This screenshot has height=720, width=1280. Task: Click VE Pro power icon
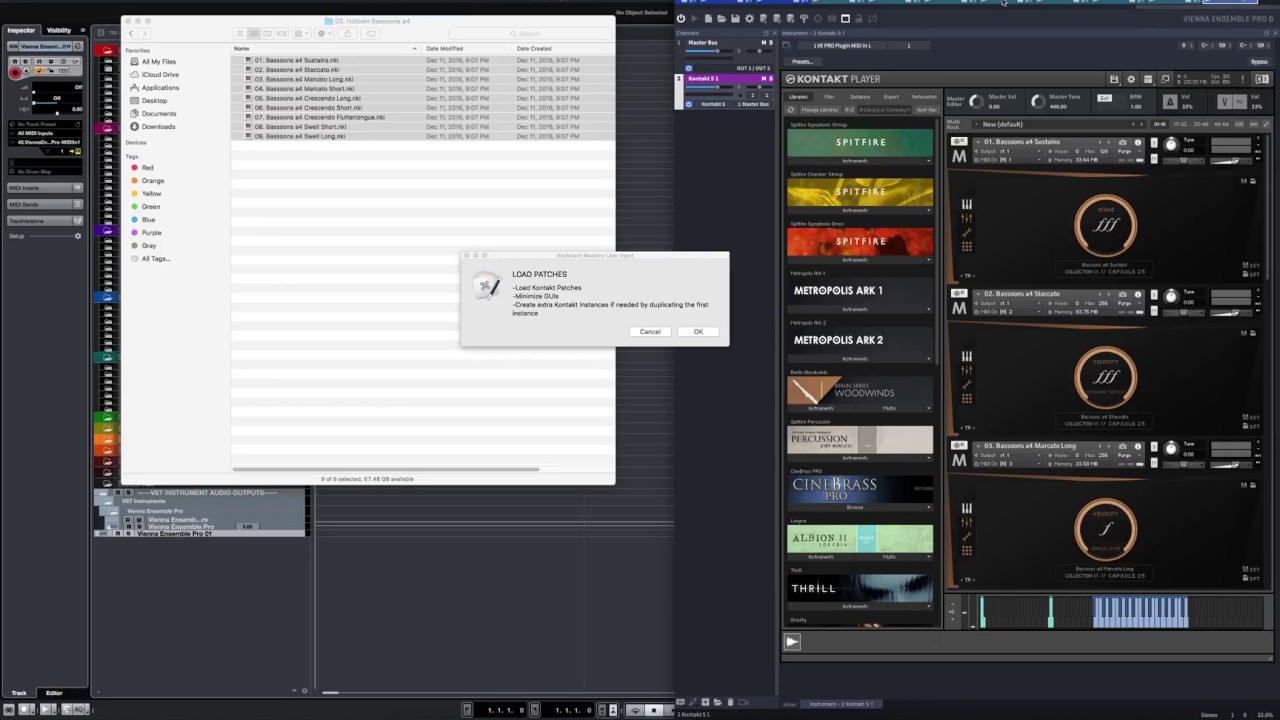pyautogui.click(x=681, y=18)
